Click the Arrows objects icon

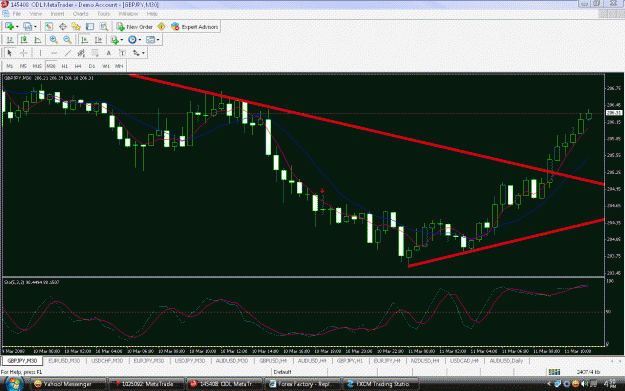(136, 53)
